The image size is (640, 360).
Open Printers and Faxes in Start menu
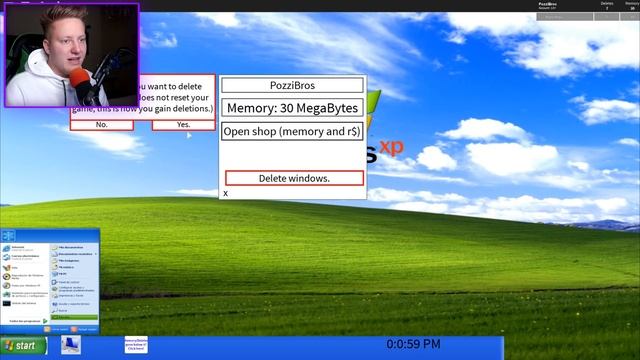[68, 296]
